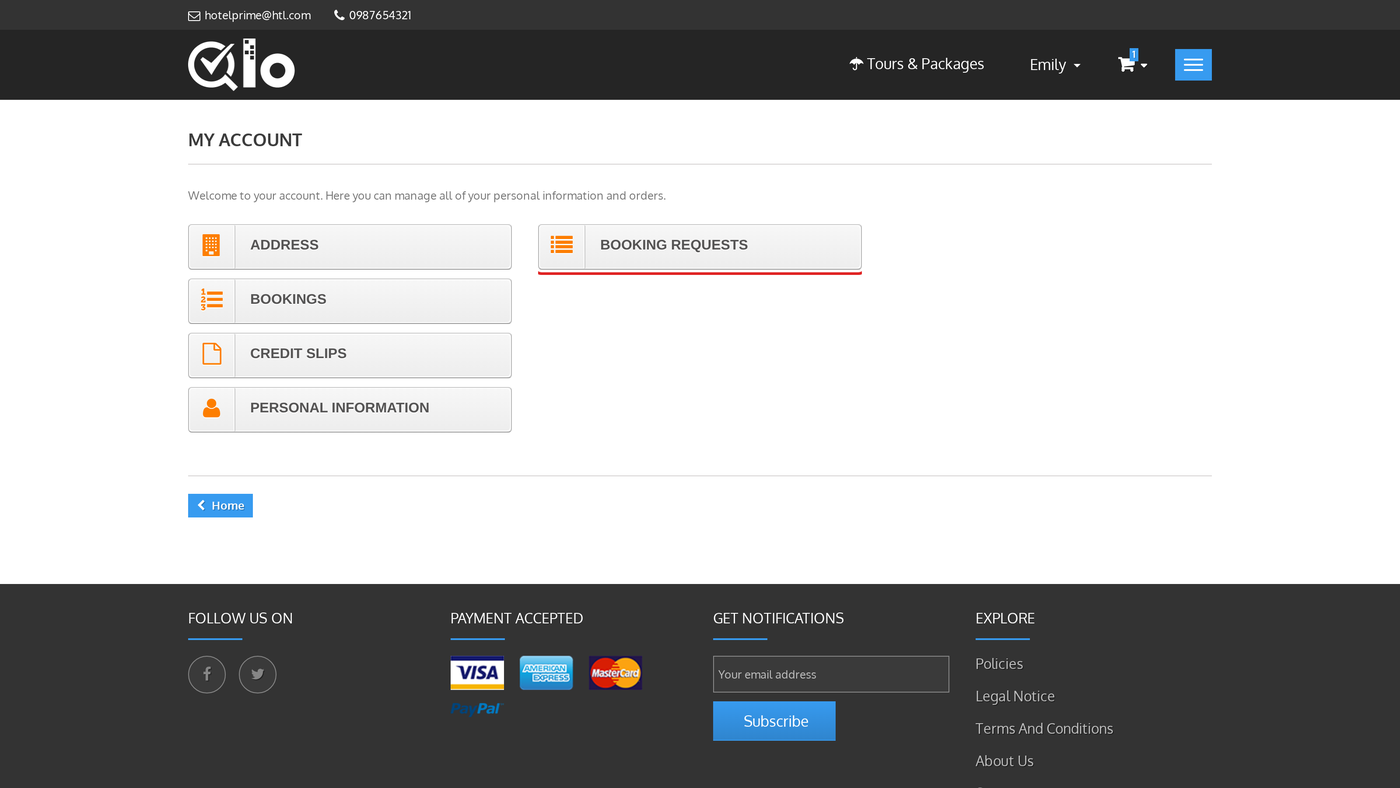Click the 0987654321 phone number text
1400x788 pixels.
tap(380, 15)
